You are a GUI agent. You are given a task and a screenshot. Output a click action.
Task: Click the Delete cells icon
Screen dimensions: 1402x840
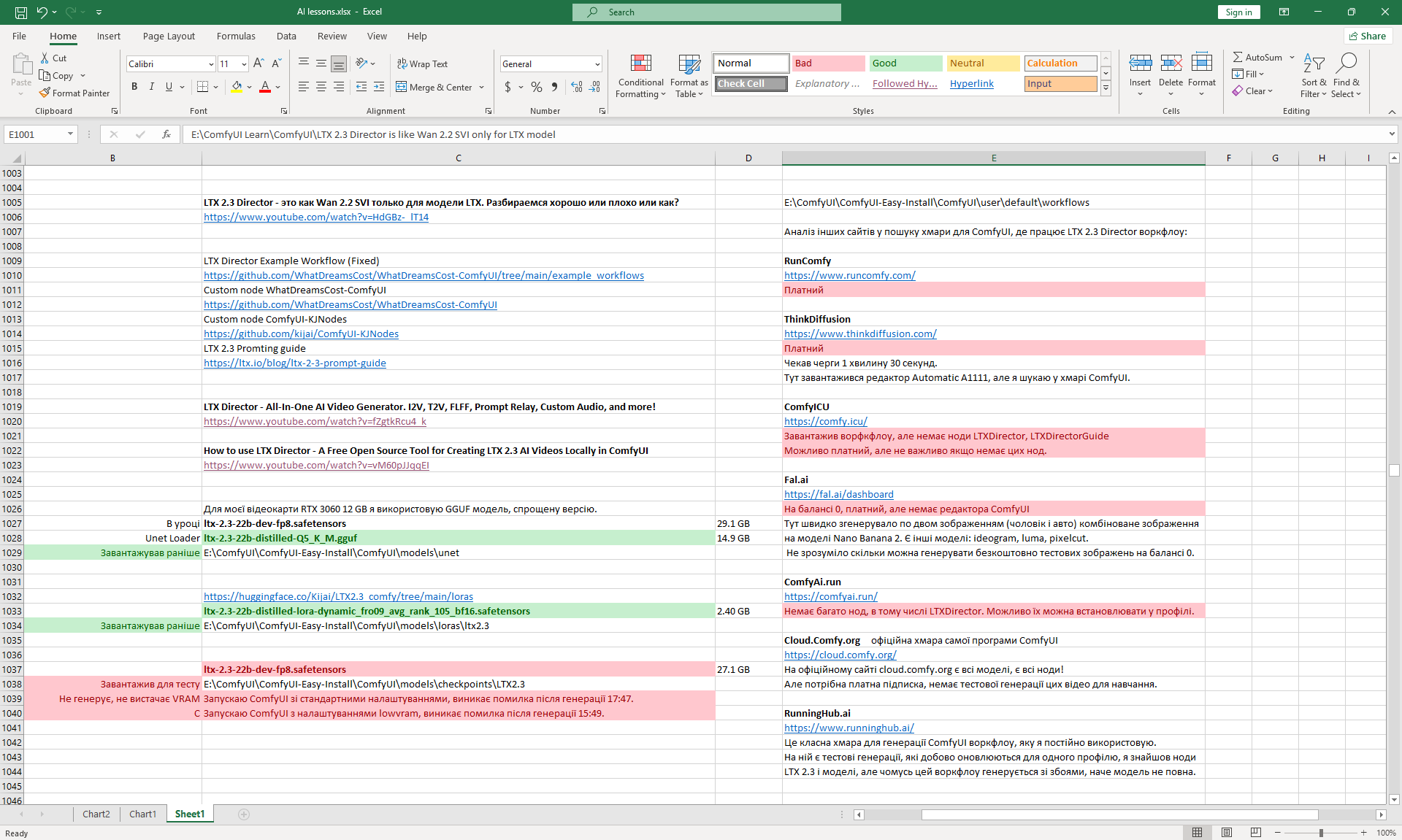(1171, 63)
